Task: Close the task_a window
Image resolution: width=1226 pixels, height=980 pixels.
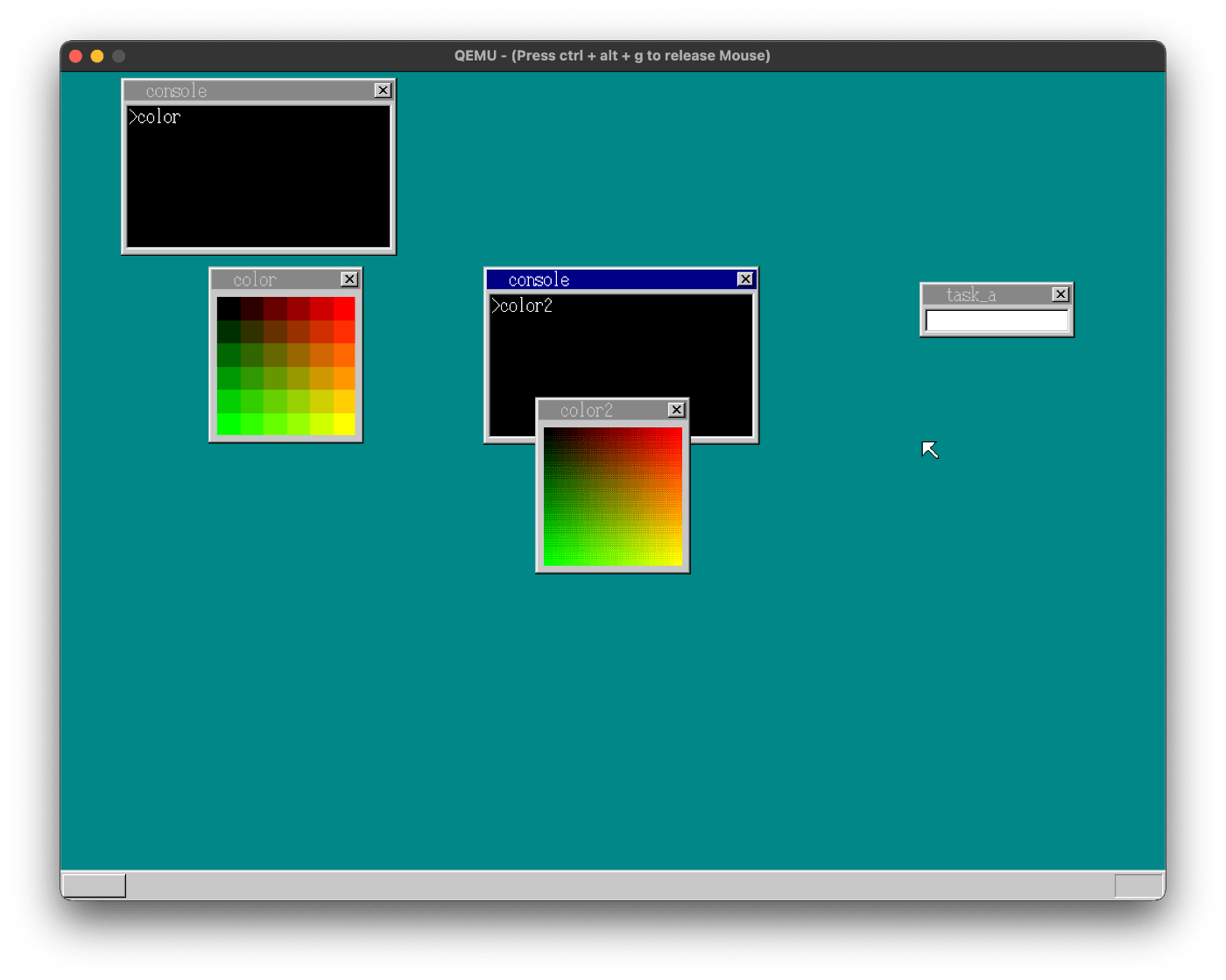Action: tap(1060, 294)
